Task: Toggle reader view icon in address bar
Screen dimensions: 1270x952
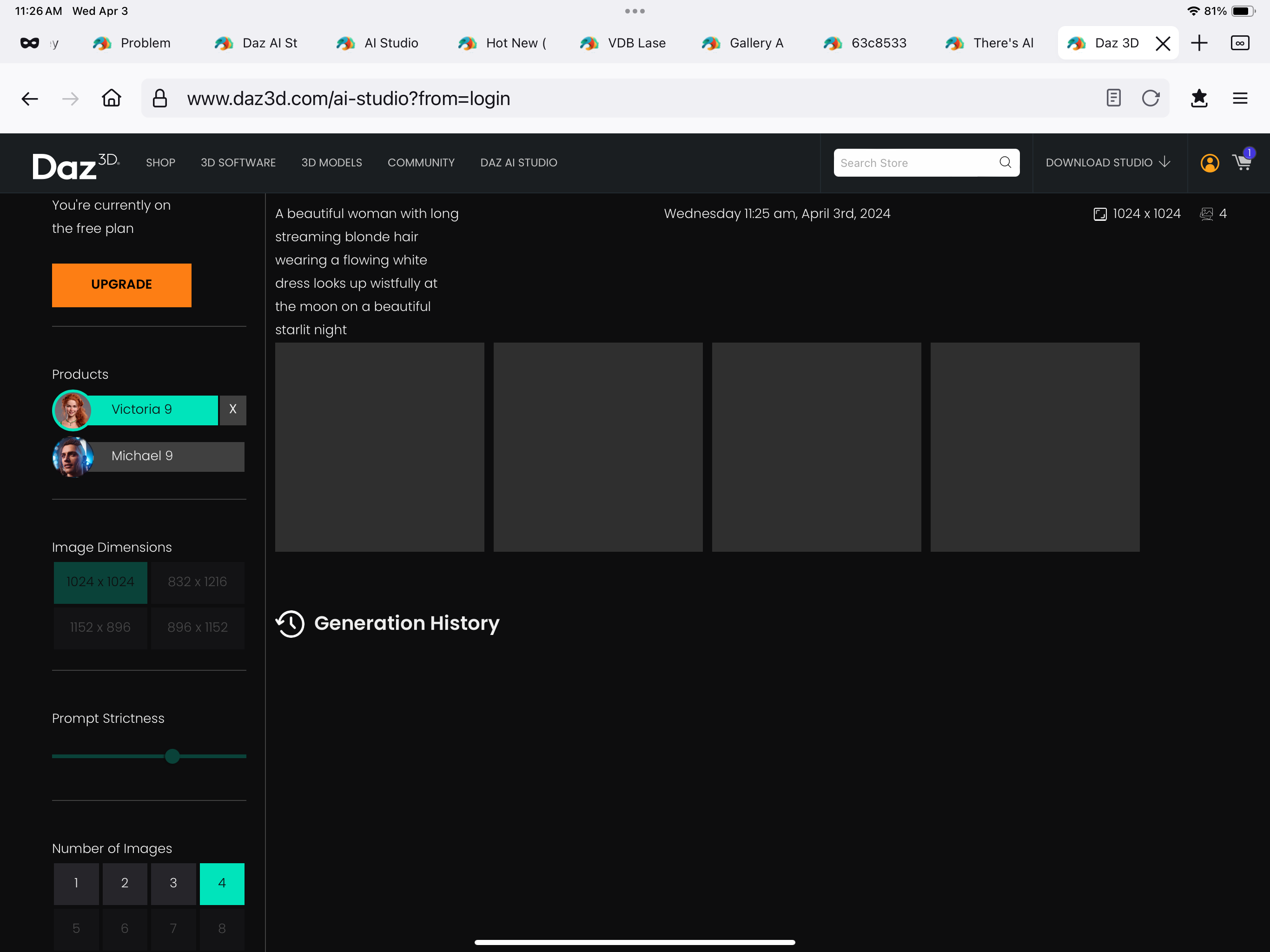Action: (1113, 98)
